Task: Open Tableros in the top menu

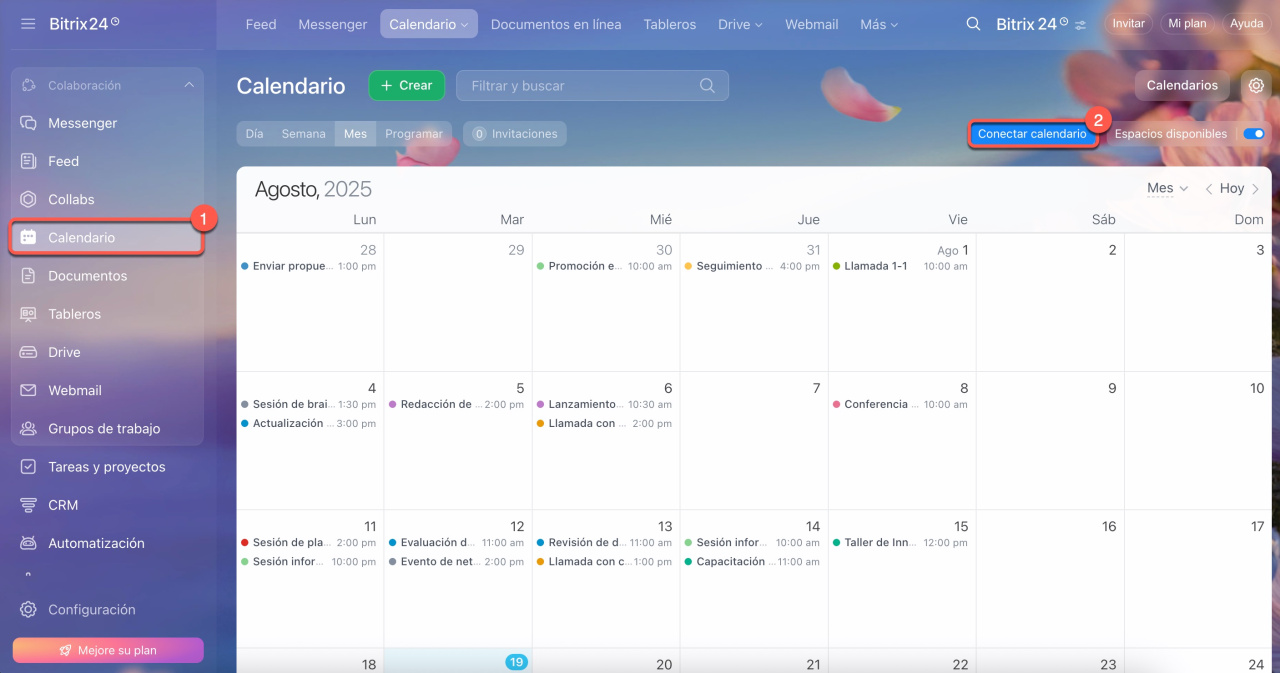Action: 670,24
